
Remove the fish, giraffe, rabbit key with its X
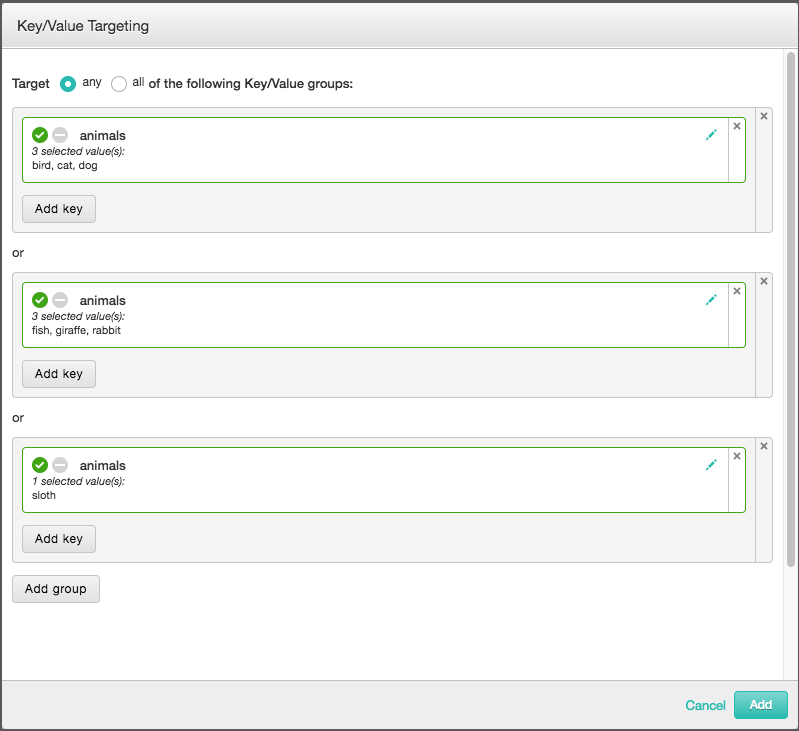737,291
